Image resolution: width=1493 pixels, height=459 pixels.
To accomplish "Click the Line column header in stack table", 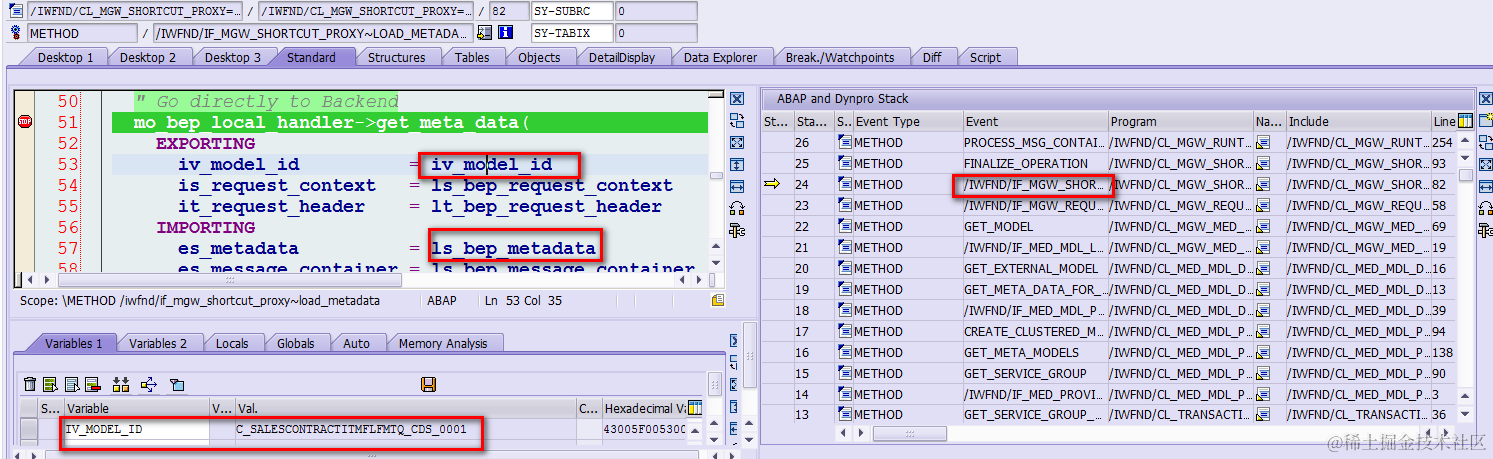I will pos(1442,121).
